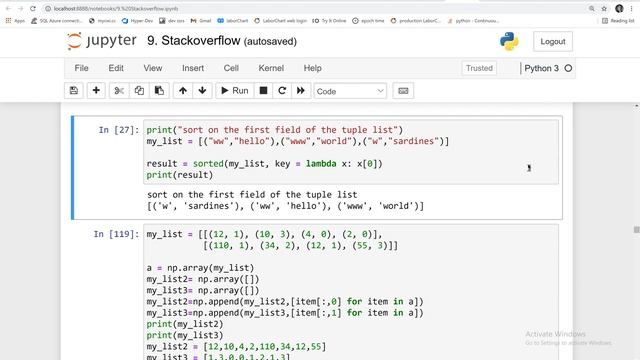Screen dimensions: 640x360
Task: Open the SQL Azure connection bookmark
Action: [x=57, y=20]
